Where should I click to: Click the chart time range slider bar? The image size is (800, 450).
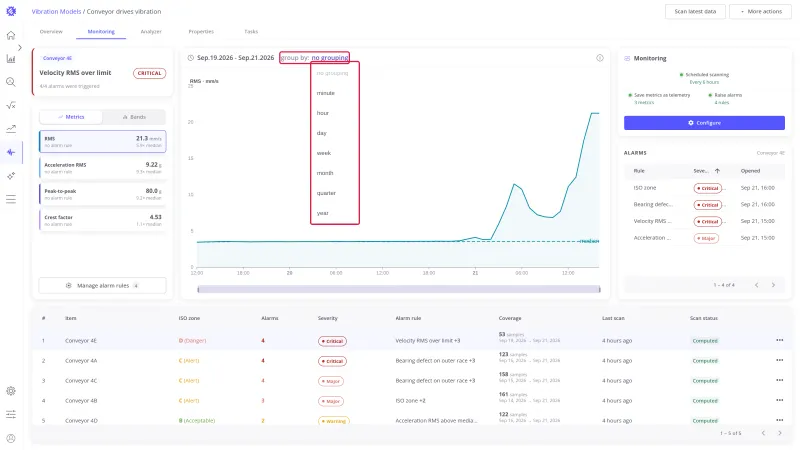click(399, 289)
